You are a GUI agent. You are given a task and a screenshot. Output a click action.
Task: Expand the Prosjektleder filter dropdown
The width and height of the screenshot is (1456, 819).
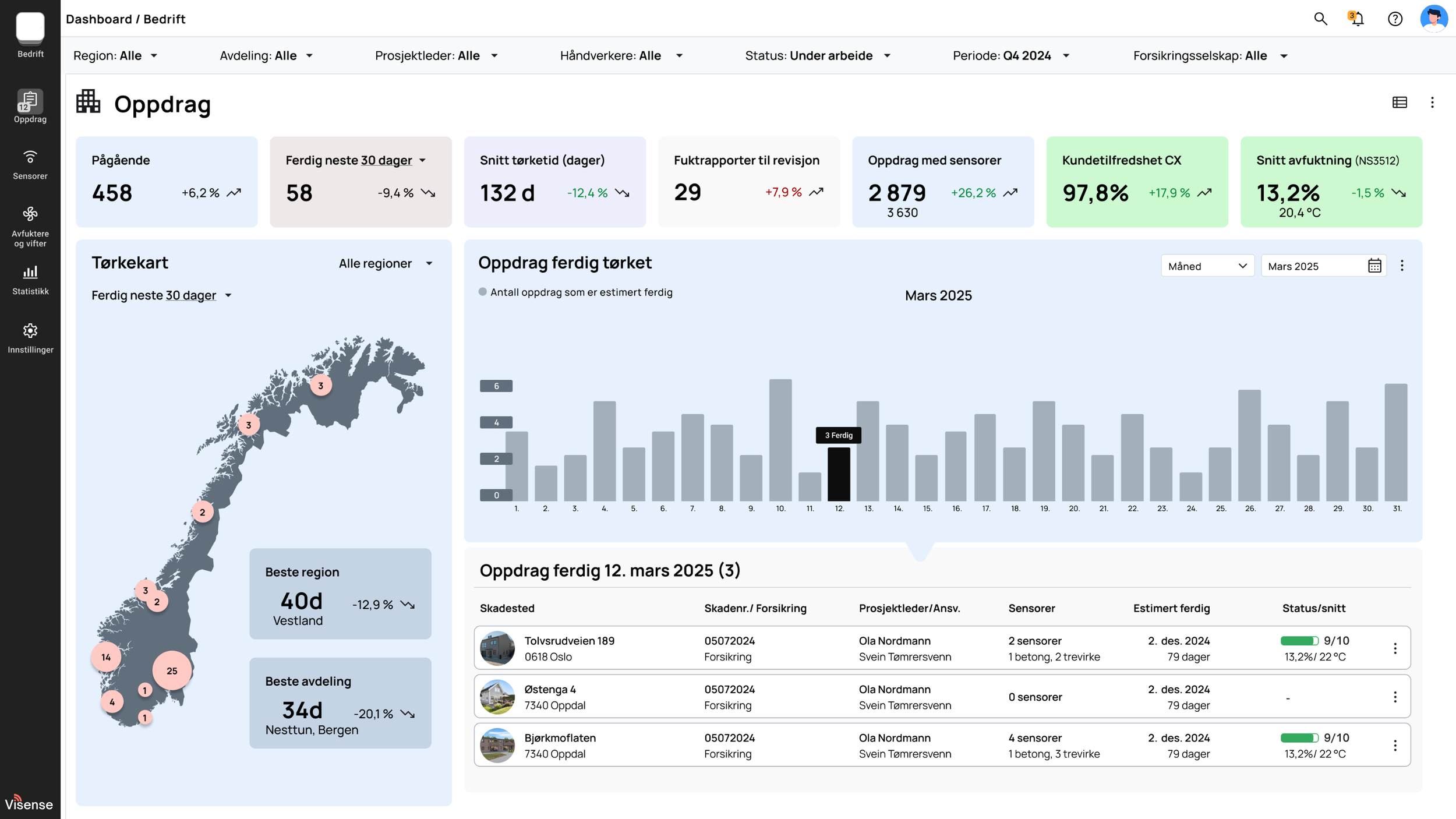tap(436, 56)
